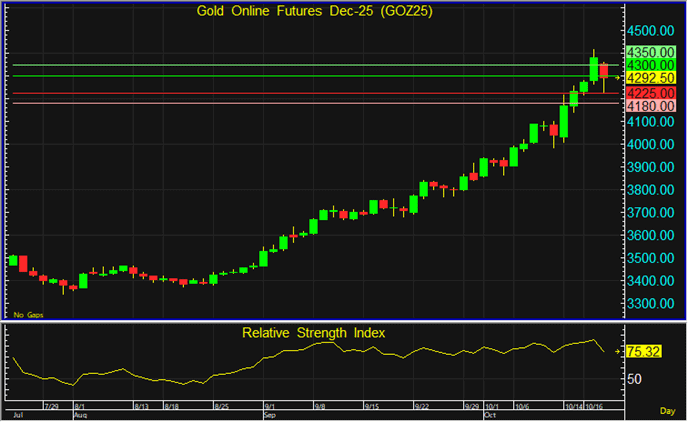Screen dimensions: 688x422
Task: Click the last red candlestick on the chart
Action: point(604,71)
